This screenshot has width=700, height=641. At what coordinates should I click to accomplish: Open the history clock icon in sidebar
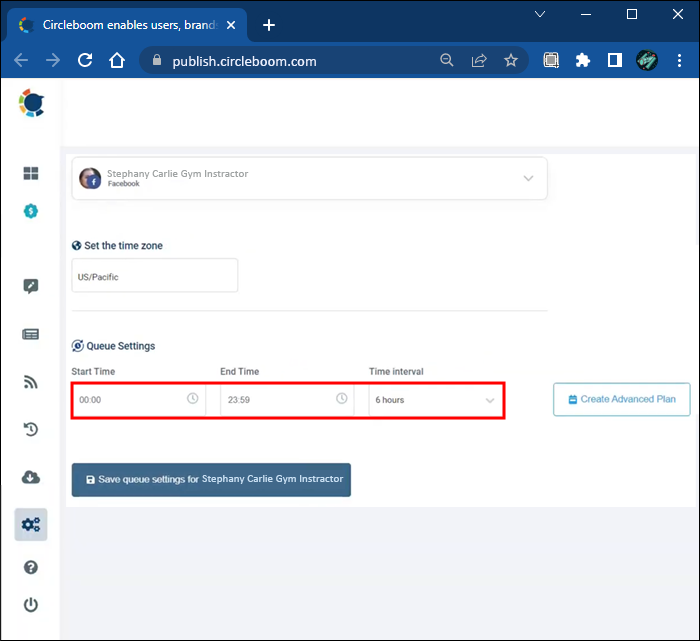(31, 429)
